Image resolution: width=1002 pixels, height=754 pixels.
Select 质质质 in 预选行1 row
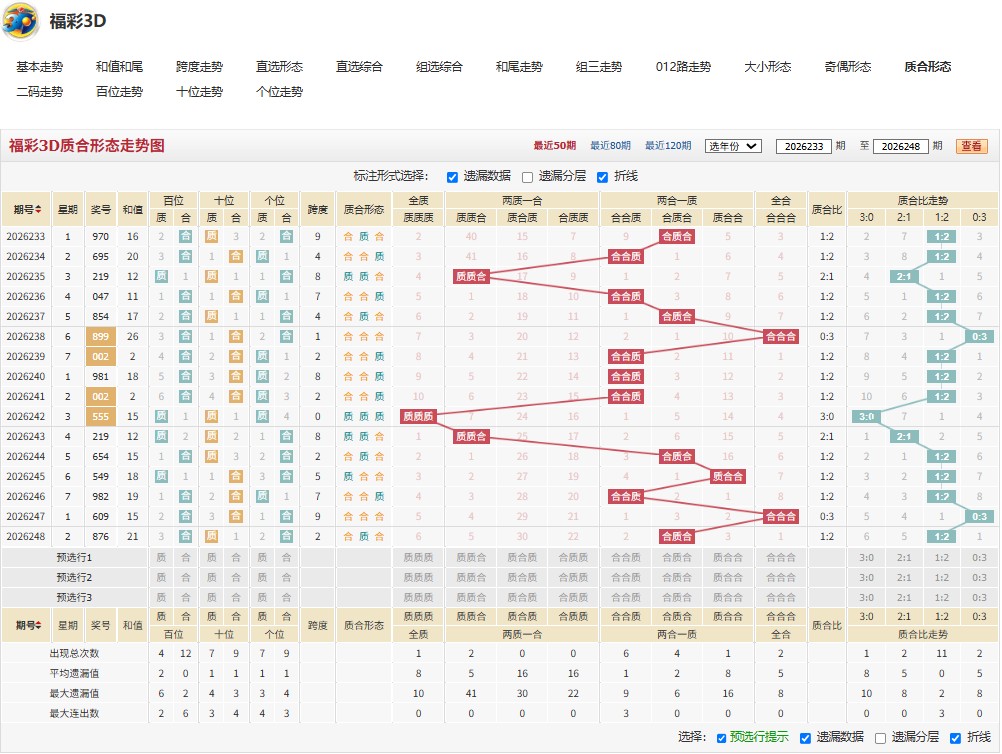coord(418,558)
